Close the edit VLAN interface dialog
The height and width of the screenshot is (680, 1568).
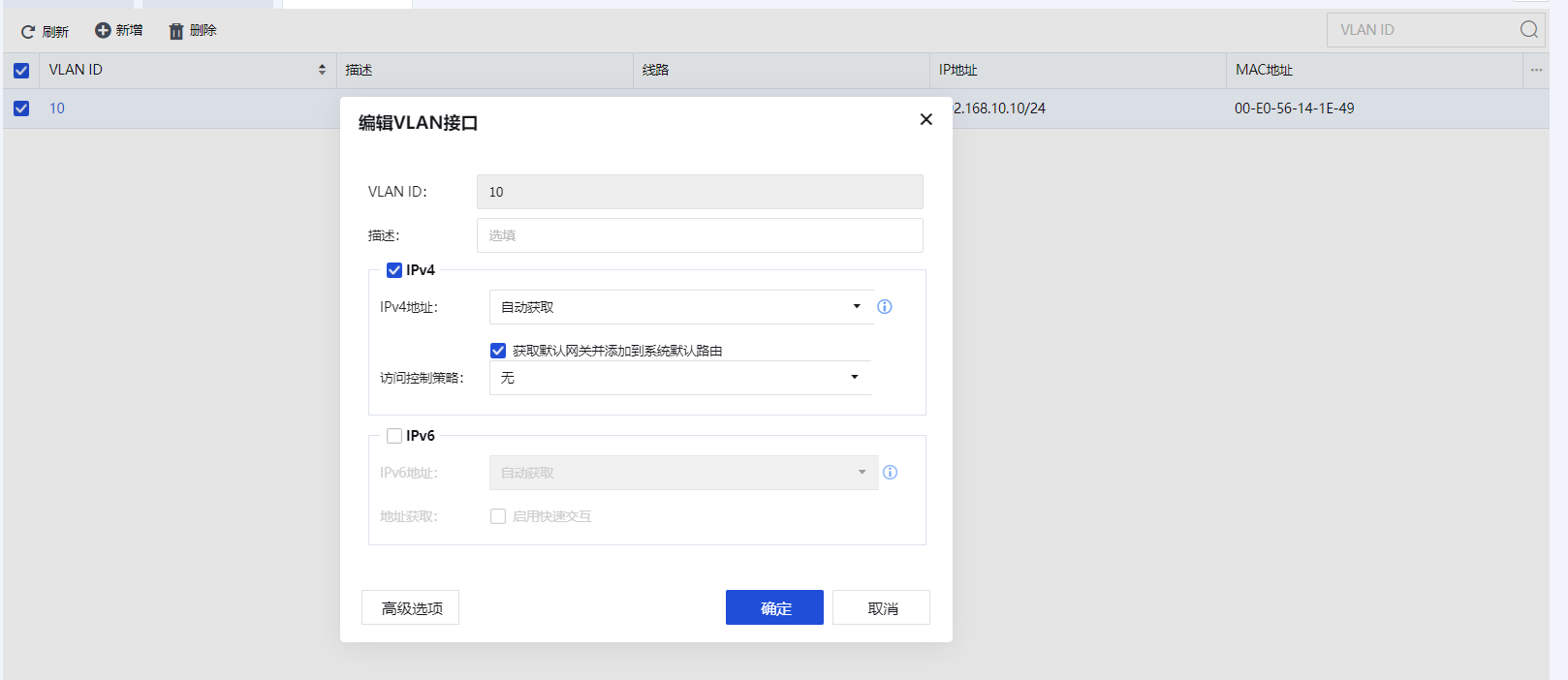925,119
